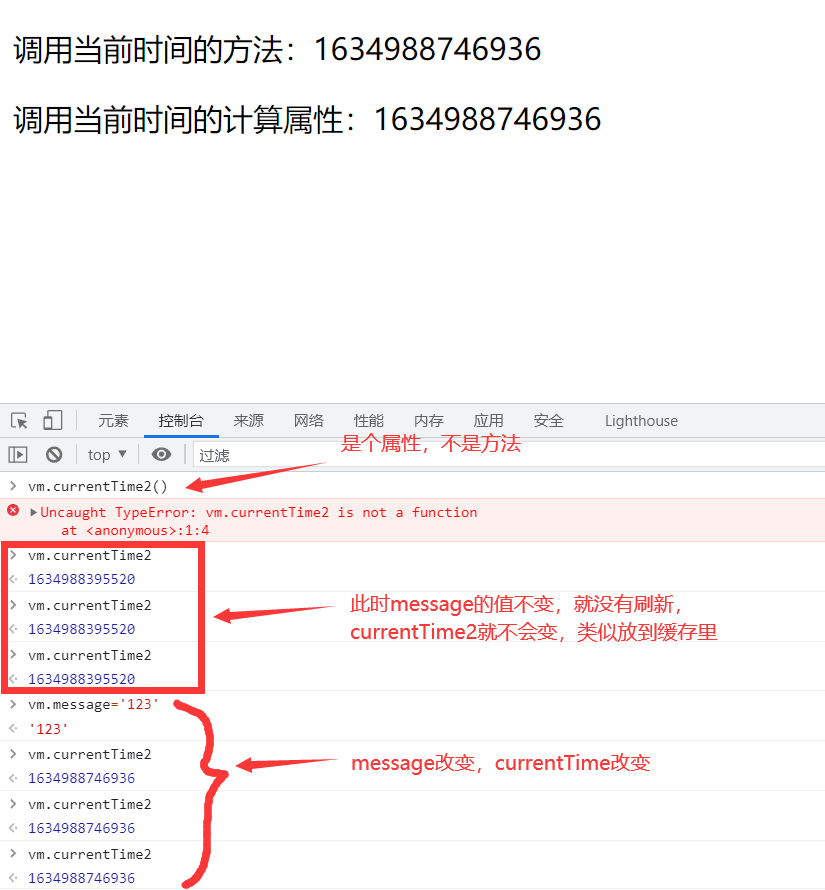Select the inspect element cursor tool

tap(18, 420)
